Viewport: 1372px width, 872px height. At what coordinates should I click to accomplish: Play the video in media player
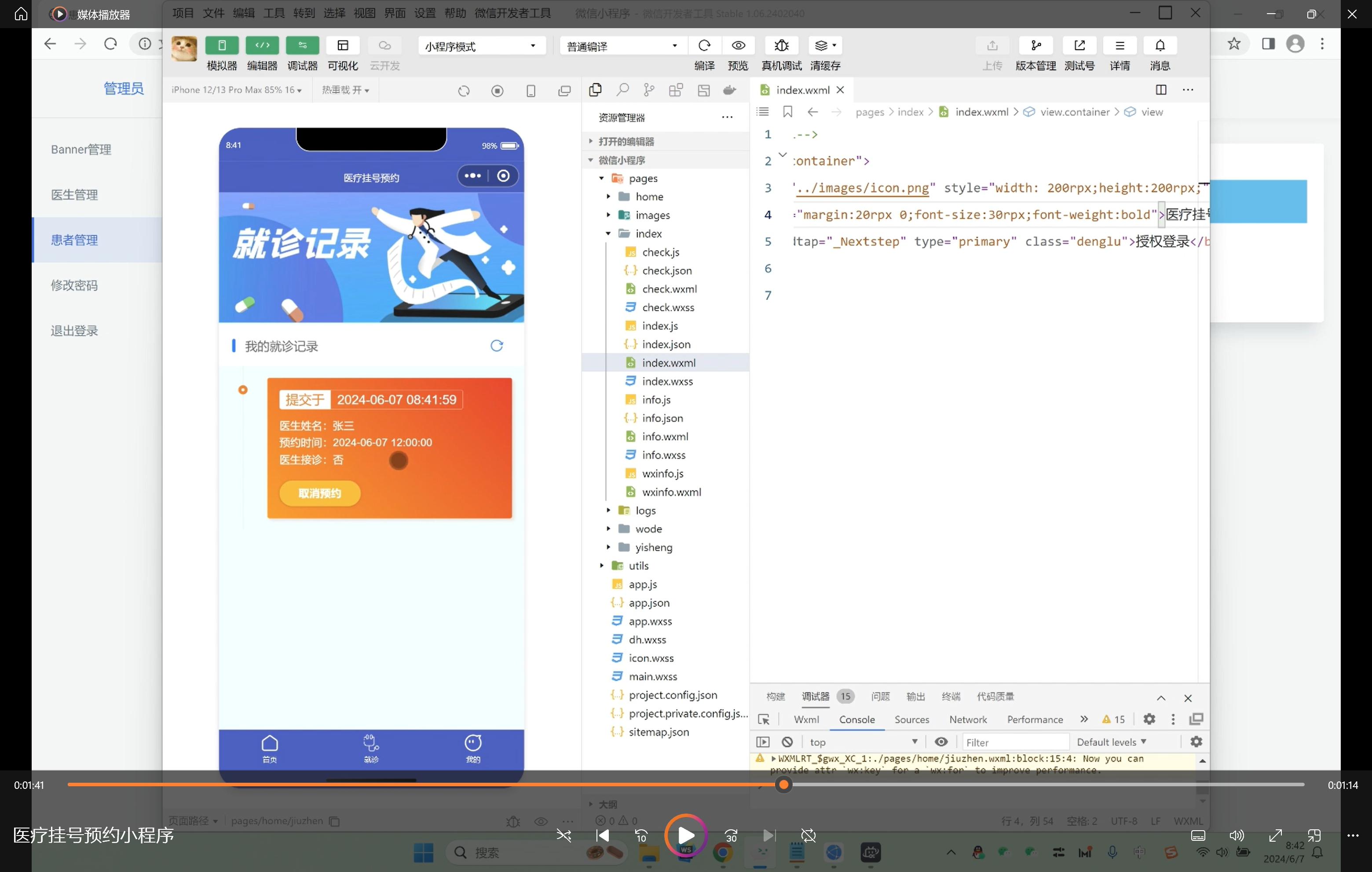point(685,836)
